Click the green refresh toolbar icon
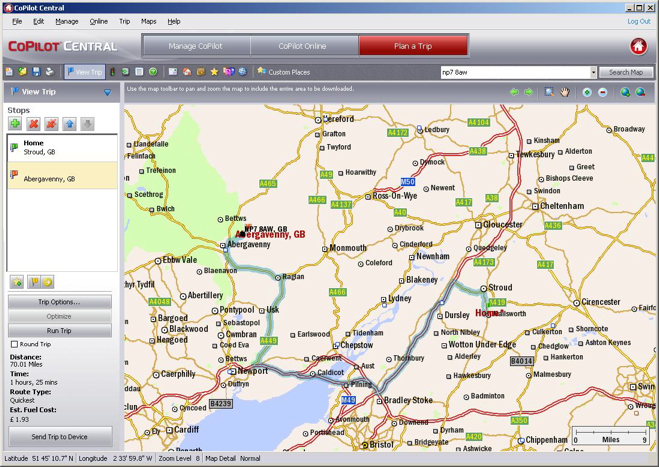This screenshot has height=467, width=659. pyautogui.click(x=125, y=72)
